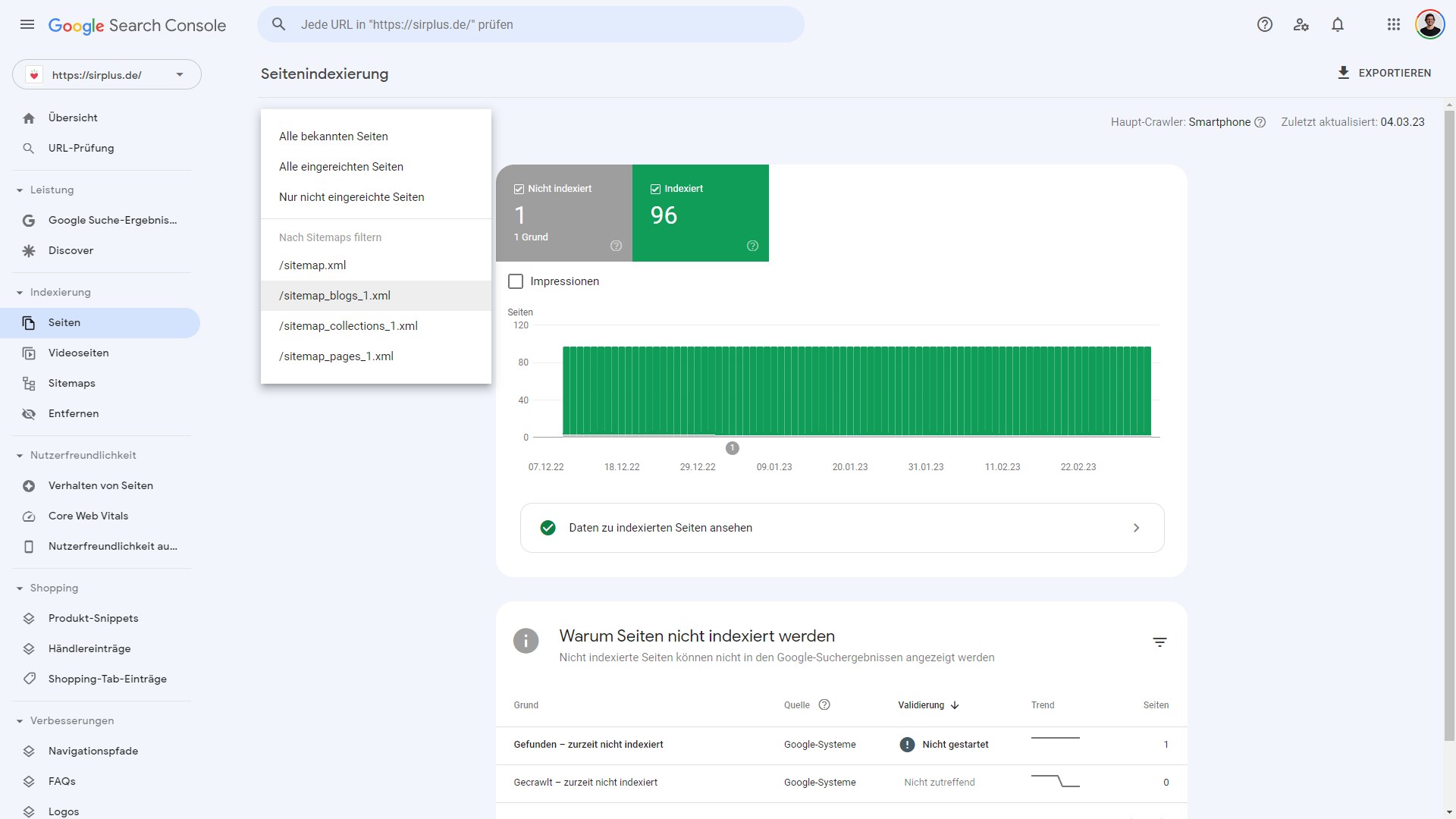1456x819 pixels.
Task: Click the Core Web Vitals gauge icon
Action: point(29,516)
